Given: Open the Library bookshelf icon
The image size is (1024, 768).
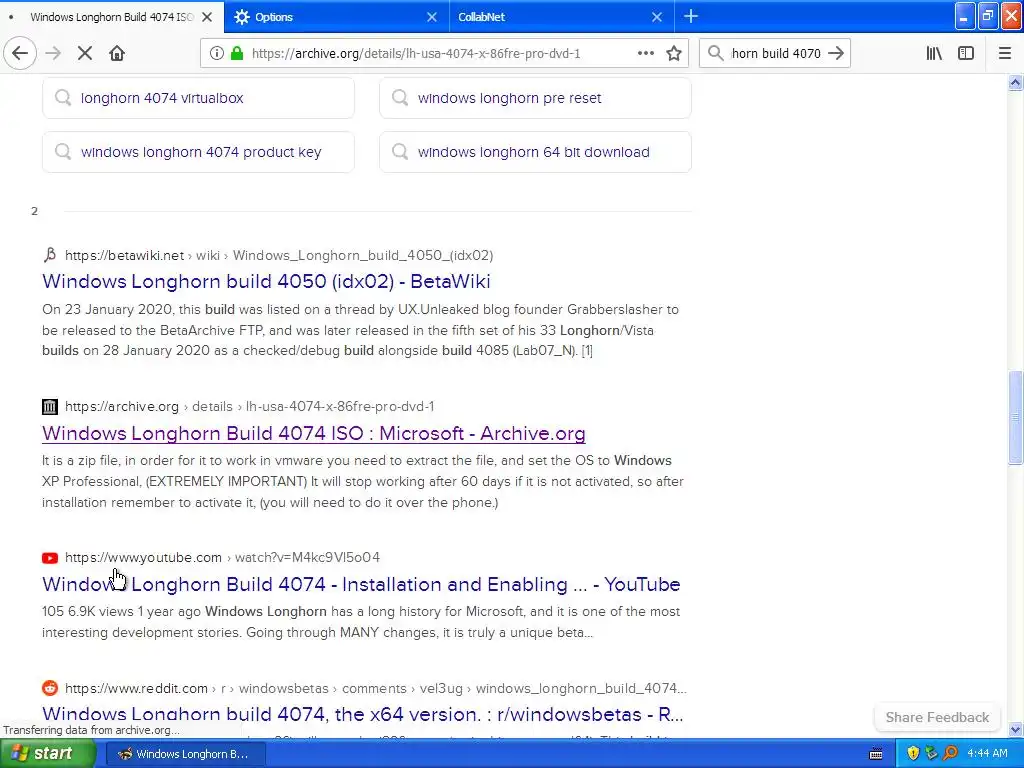Looking at the screenshot, I should click(934, 53).
